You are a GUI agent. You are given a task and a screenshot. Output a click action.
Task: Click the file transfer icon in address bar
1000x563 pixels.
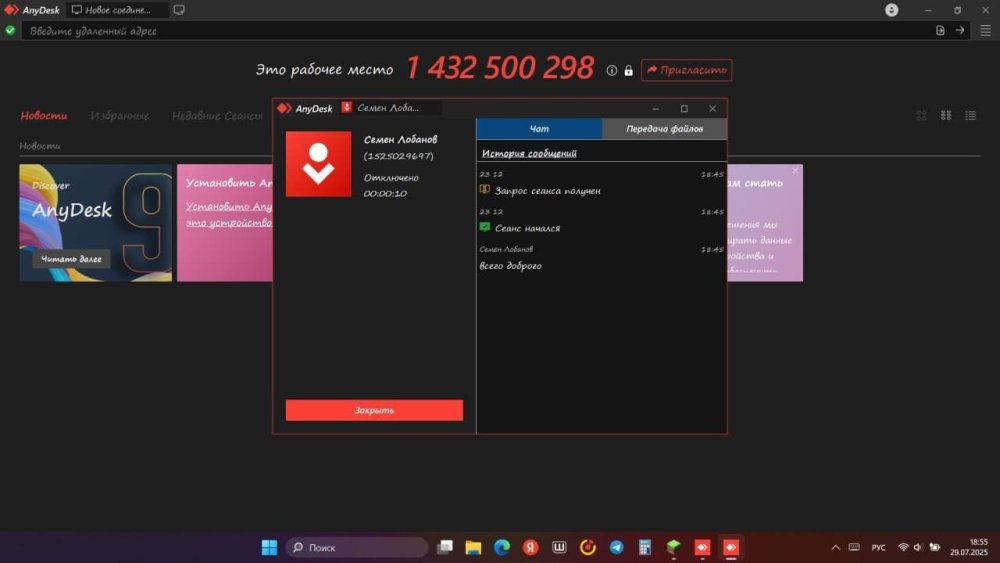[x=940, y=30]
